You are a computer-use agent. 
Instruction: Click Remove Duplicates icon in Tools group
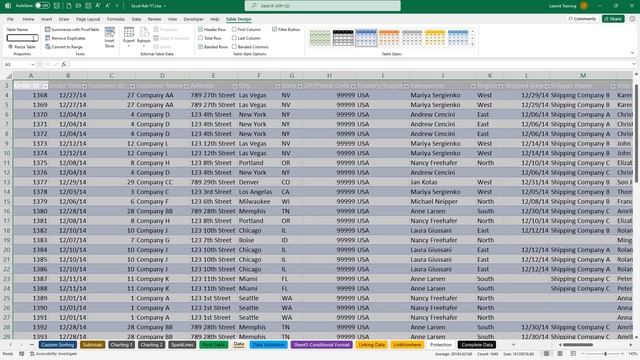[x=48, y=38]
